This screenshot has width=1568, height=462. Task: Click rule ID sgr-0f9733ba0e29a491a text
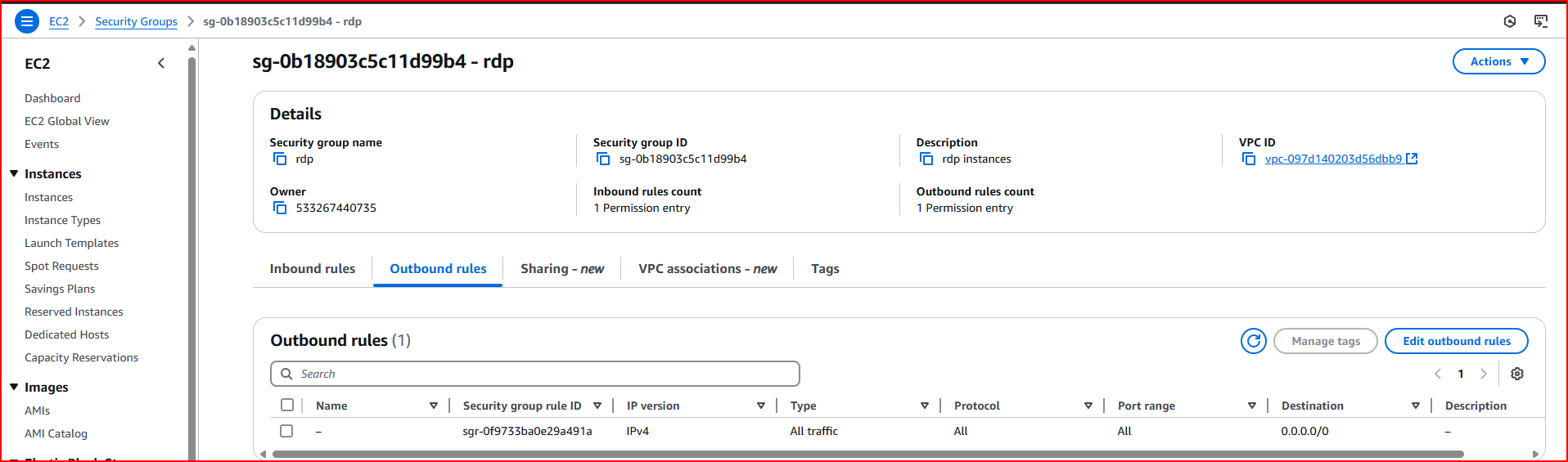coord(527,431)
